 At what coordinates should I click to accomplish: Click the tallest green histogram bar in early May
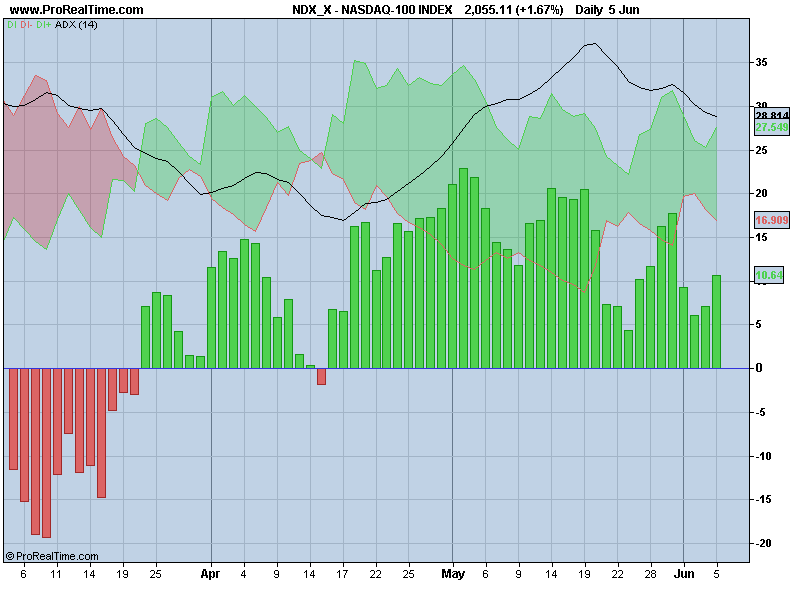pyautogui.click(x=464, y=268)
